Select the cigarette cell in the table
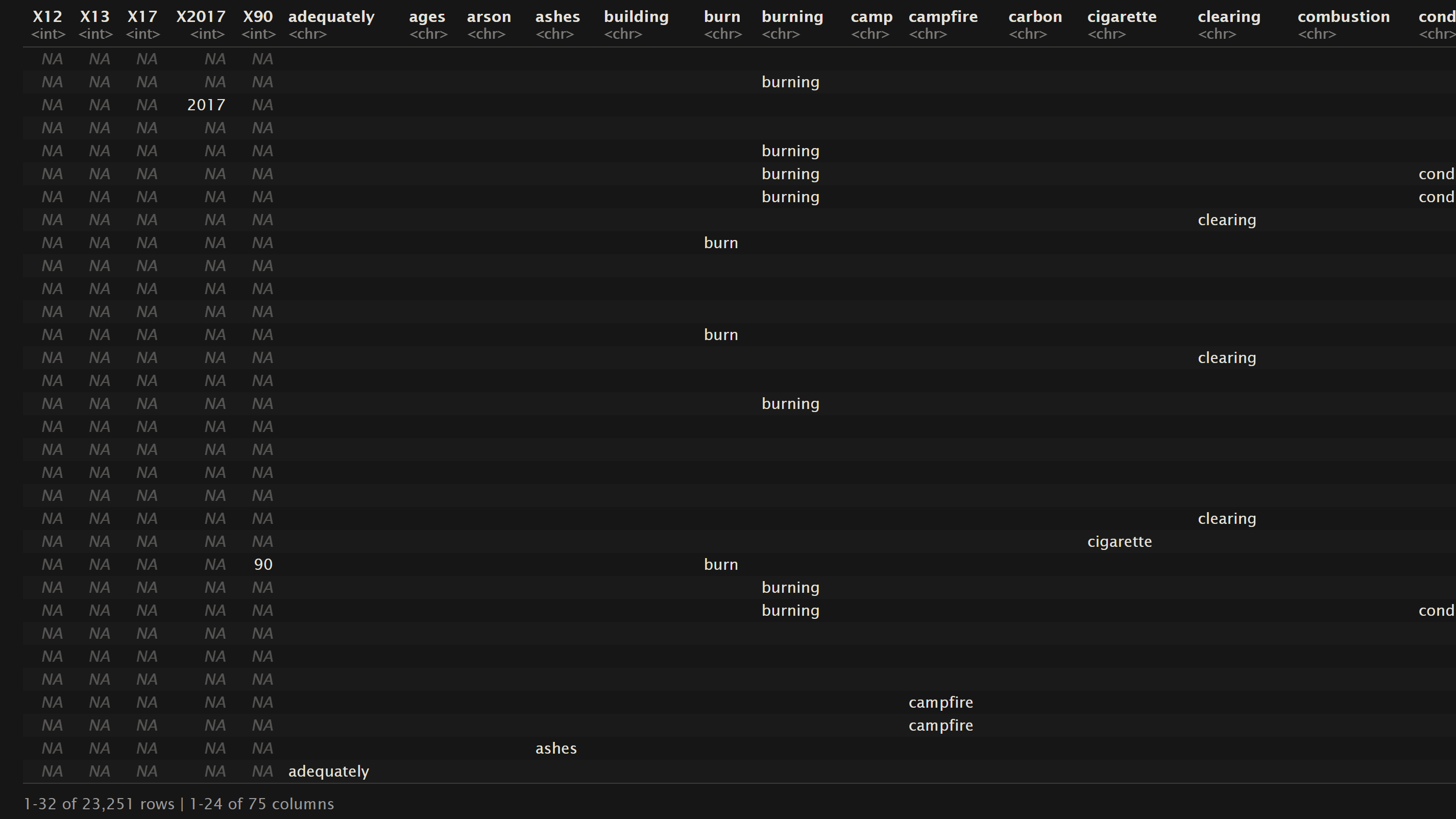Screen dimensions: 1456x819 [x=1119, y=541]
